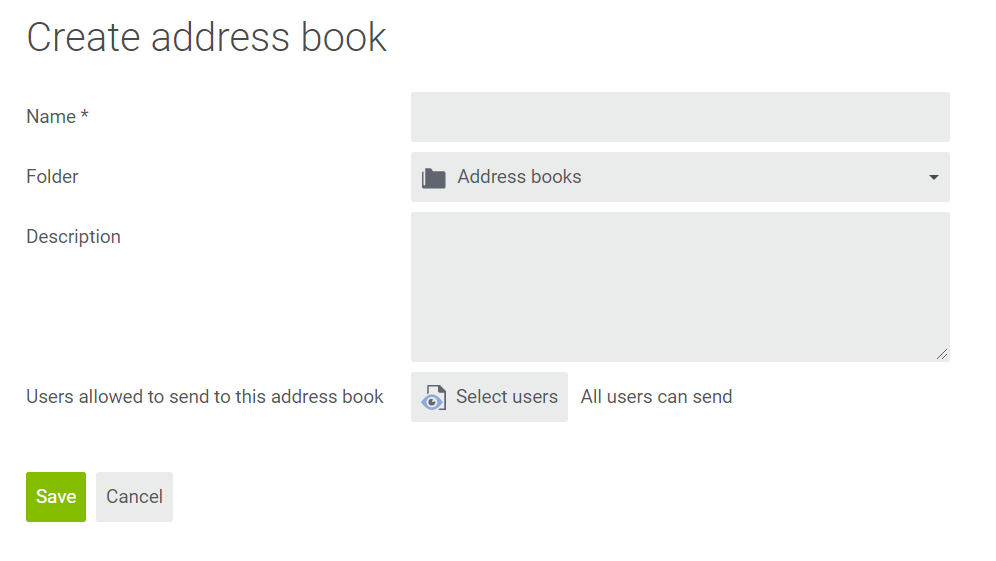This screenshot has width=996, height=561.
Task: Click the 'Select users' button text
Action: pyautogui.click(x=507, y=397)
